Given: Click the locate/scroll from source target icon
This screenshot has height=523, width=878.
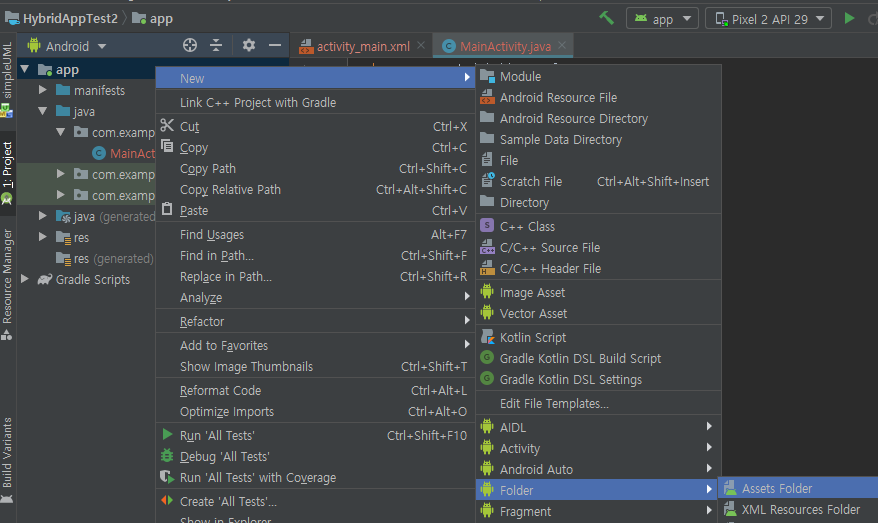Looking at the screenshot, I should (x=190, y=45).
